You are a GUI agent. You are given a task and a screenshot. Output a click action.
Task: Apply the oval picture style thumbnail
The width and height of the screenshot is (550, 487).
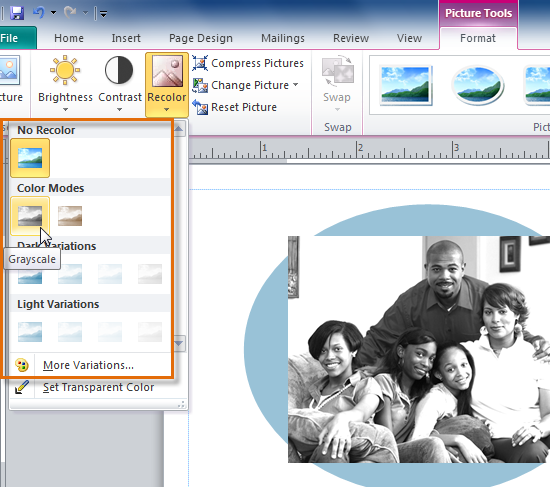[x=478, y=86]
